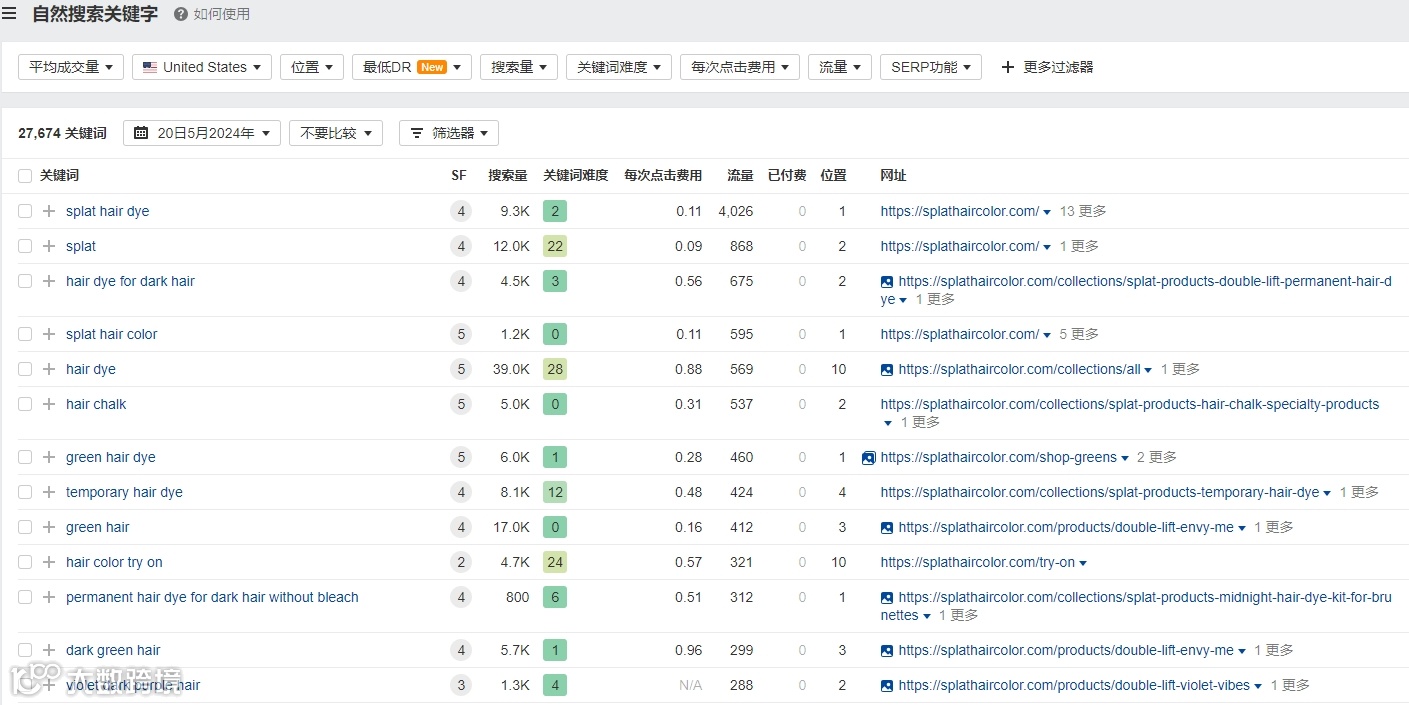The image size is (1409, 705).
Task: Click plus icon beside green hair dye
Action: 49,457
